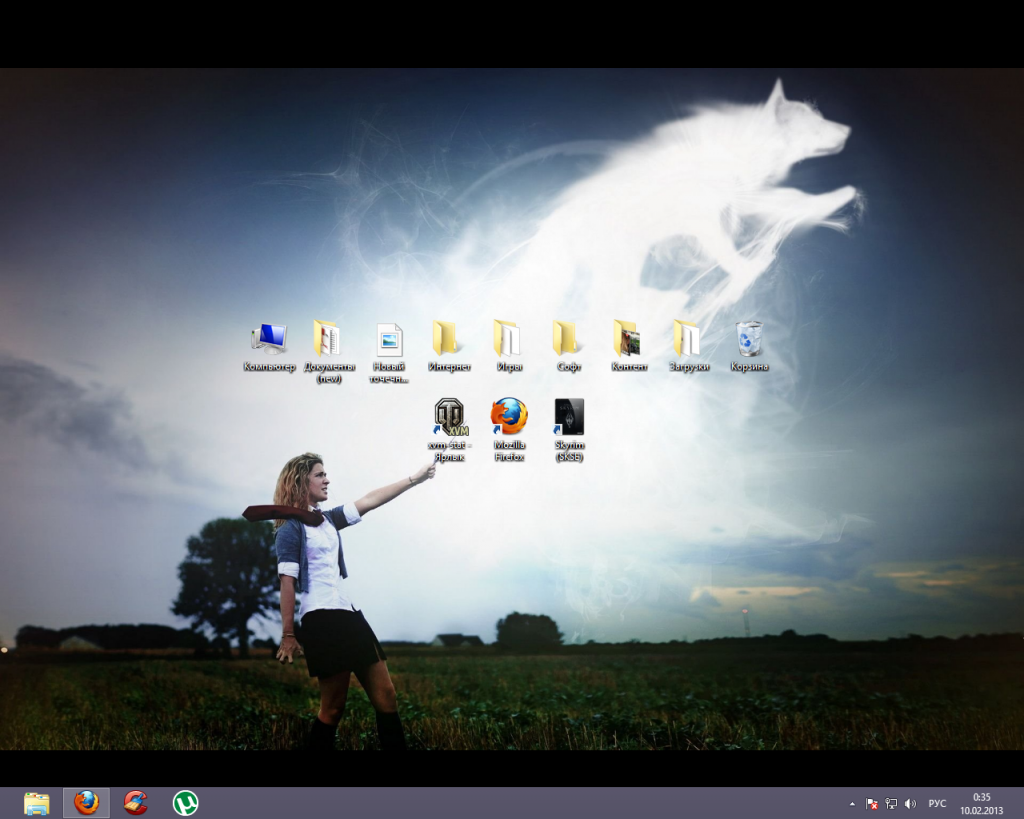Select the Skyrim (SKSE) shortcut

click(569, 416)
